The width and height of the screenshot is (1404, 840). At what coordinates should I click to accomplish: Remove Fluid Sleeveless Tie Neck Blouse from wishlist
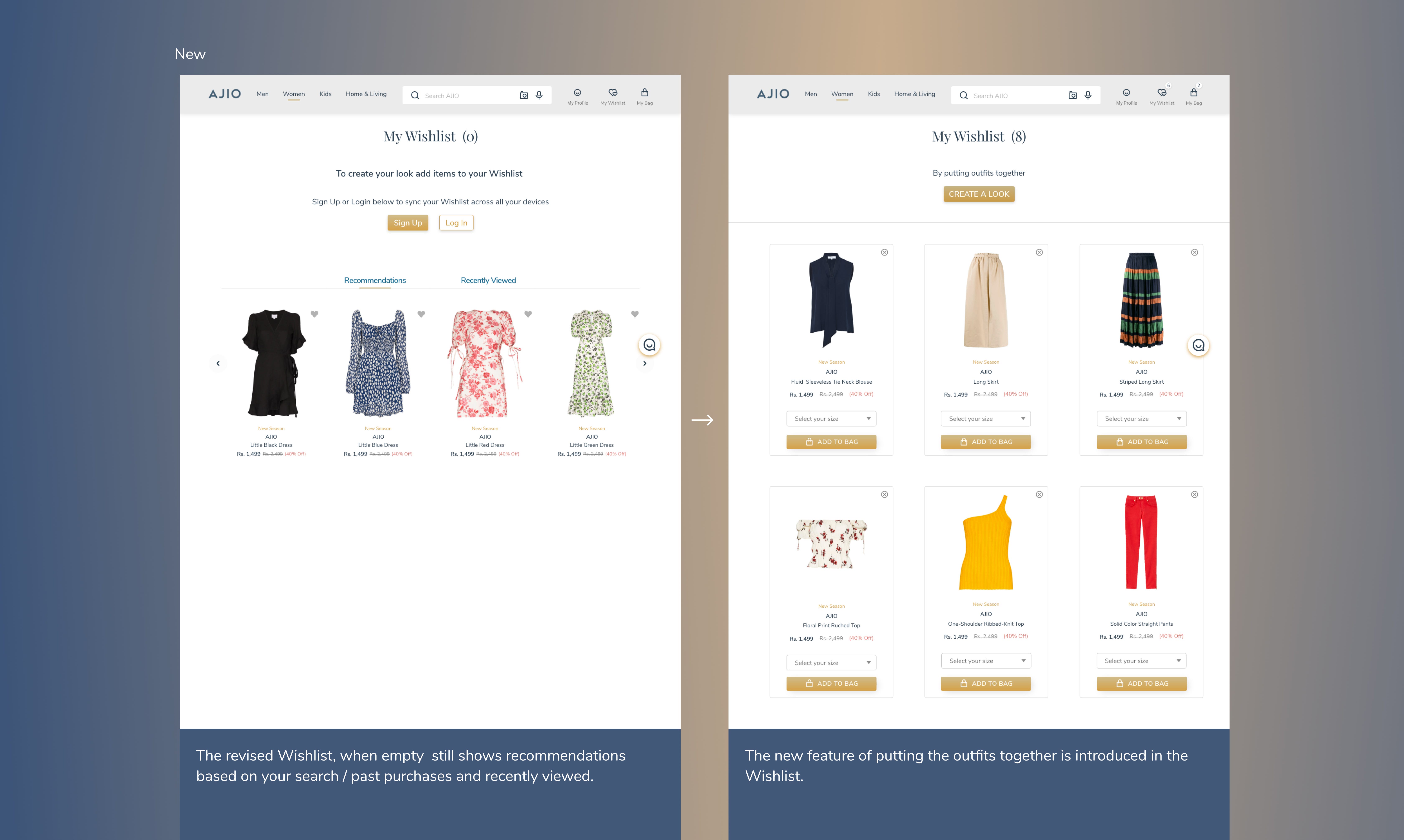coord(884,252)
